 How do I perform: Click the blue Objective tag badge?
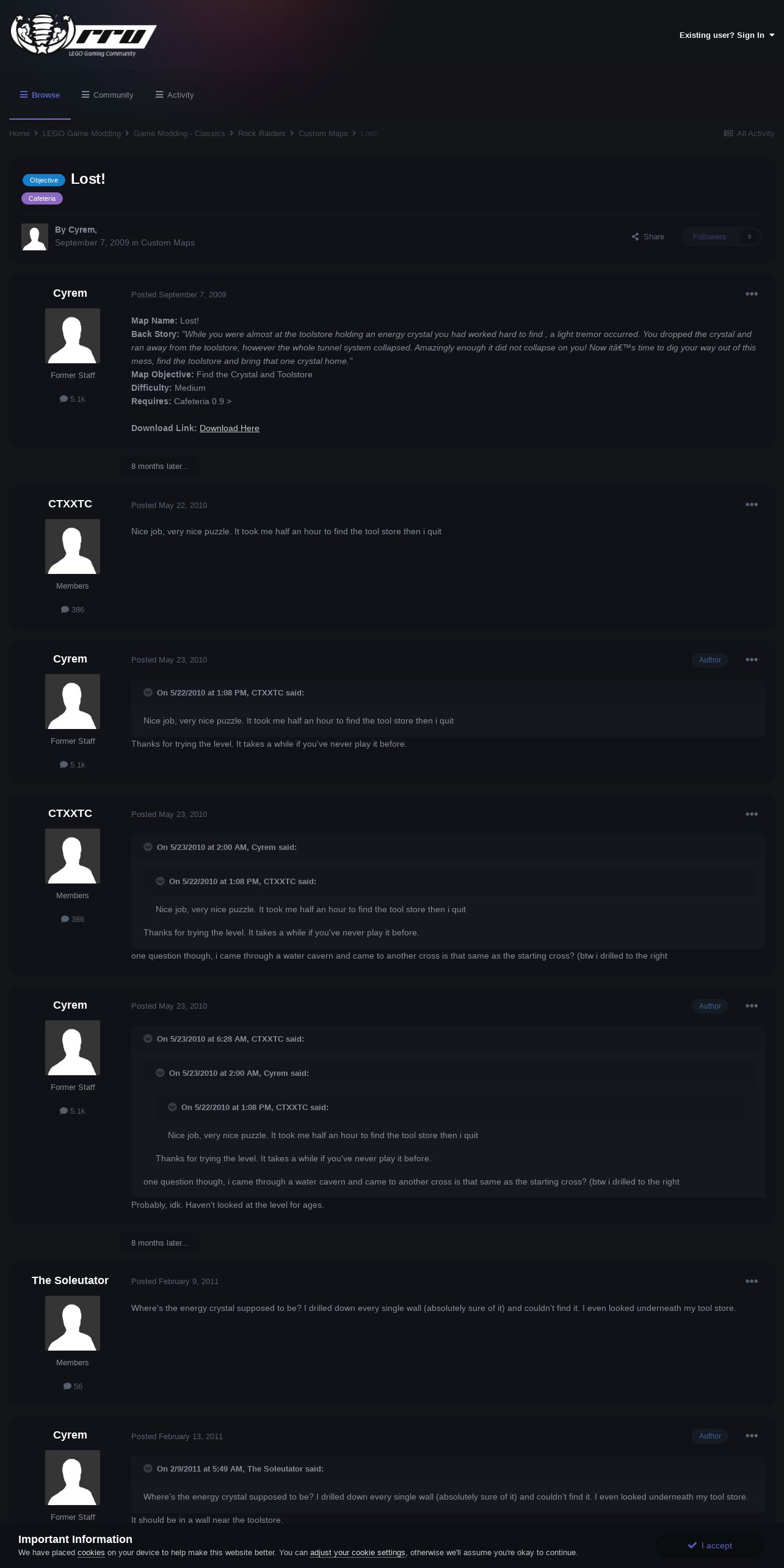[44, 180]
